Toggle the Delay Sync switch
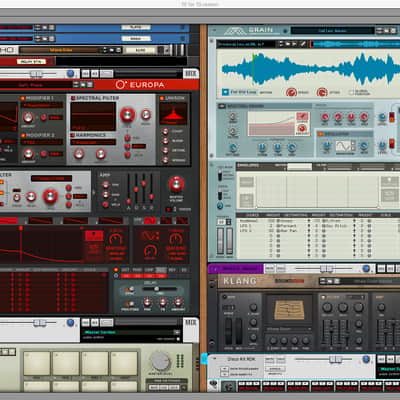The width and height of the screenshot is (400, 400). 129,290
